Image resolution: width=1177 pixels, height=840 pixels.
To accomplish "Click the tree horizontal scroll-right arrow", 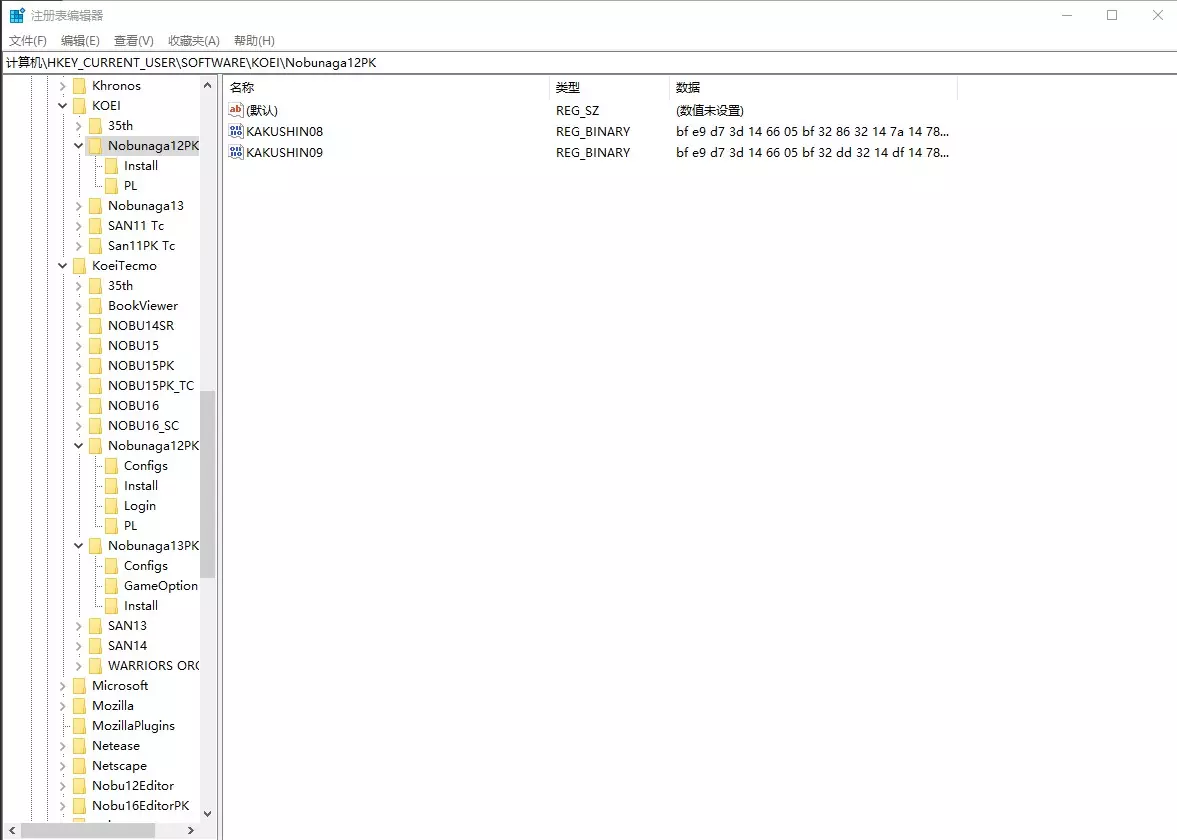I will tap(191, 830).
